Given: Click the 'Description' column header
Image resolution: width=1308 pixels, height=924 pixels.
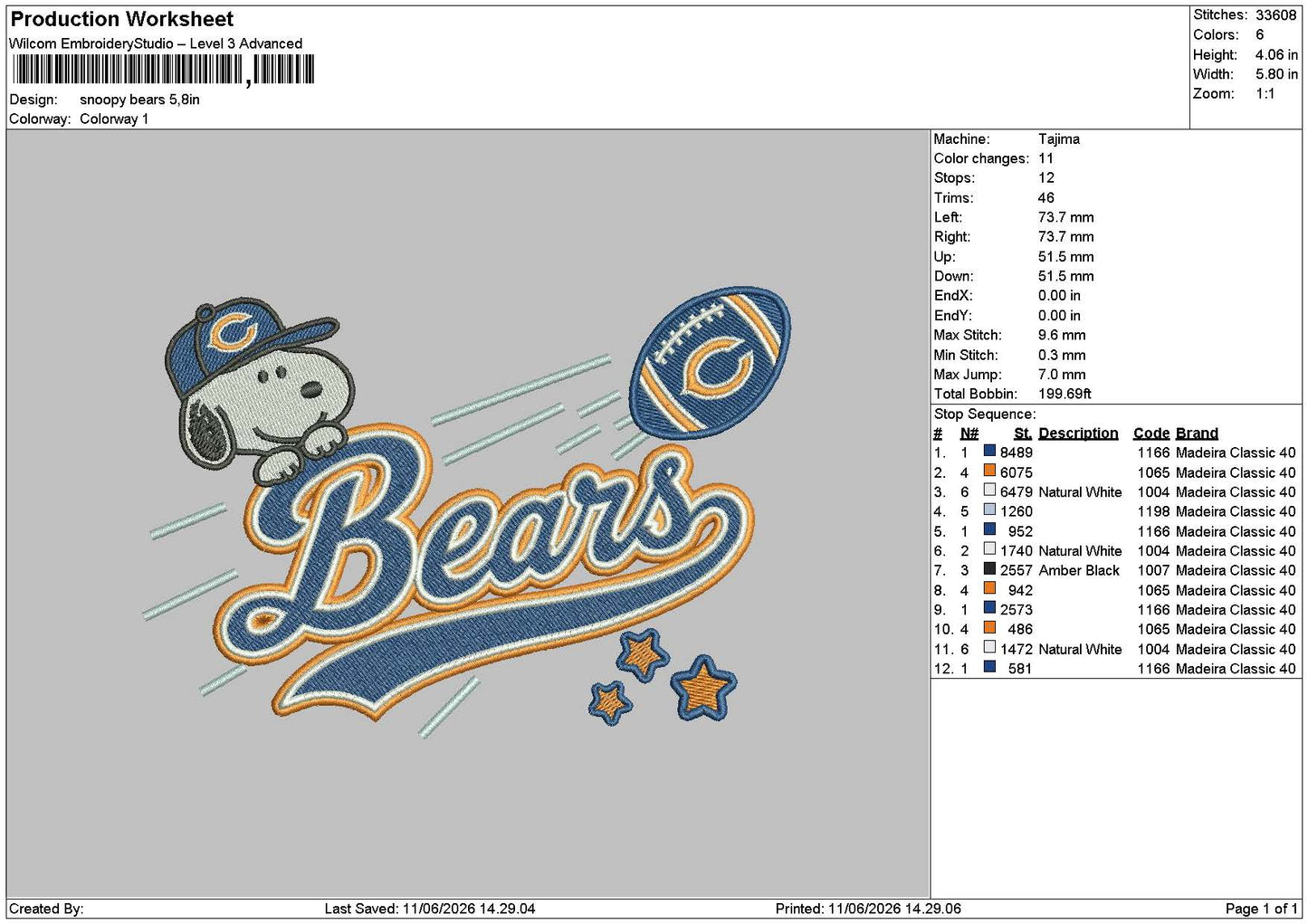Looking at the screenshot, I should pos(1078,433).
